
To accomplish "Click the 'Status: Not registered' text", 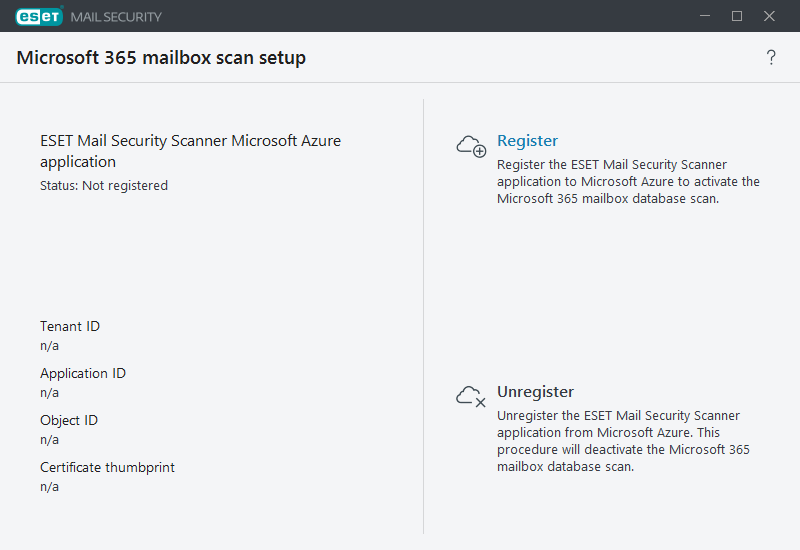I will click(x=104, y=185).
